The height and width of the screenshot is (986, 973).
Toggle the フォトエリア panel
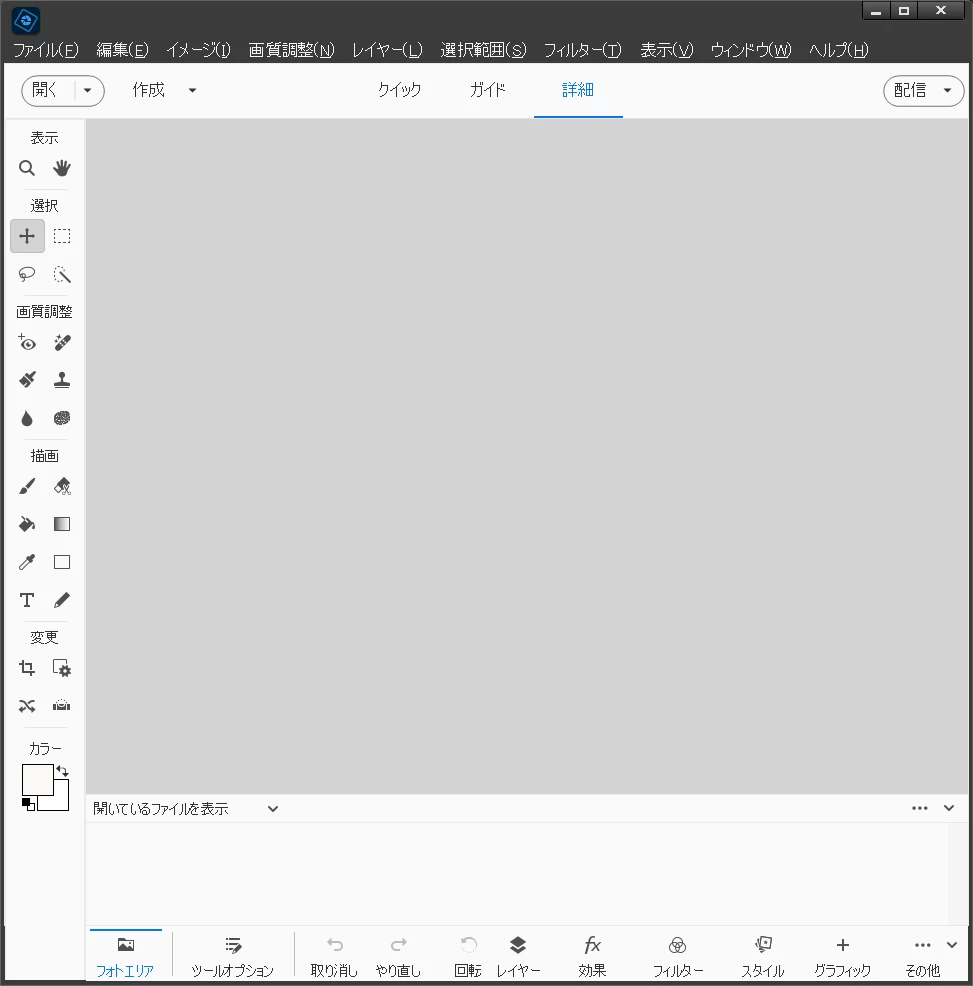point(125,956)
